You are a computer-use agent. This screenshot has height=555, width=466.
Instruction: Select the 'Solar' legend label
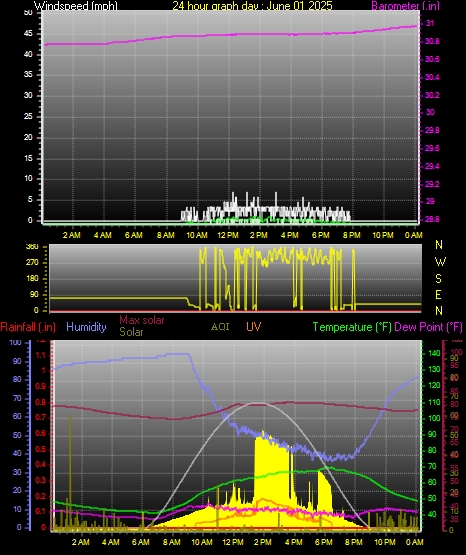click(131, 332)
